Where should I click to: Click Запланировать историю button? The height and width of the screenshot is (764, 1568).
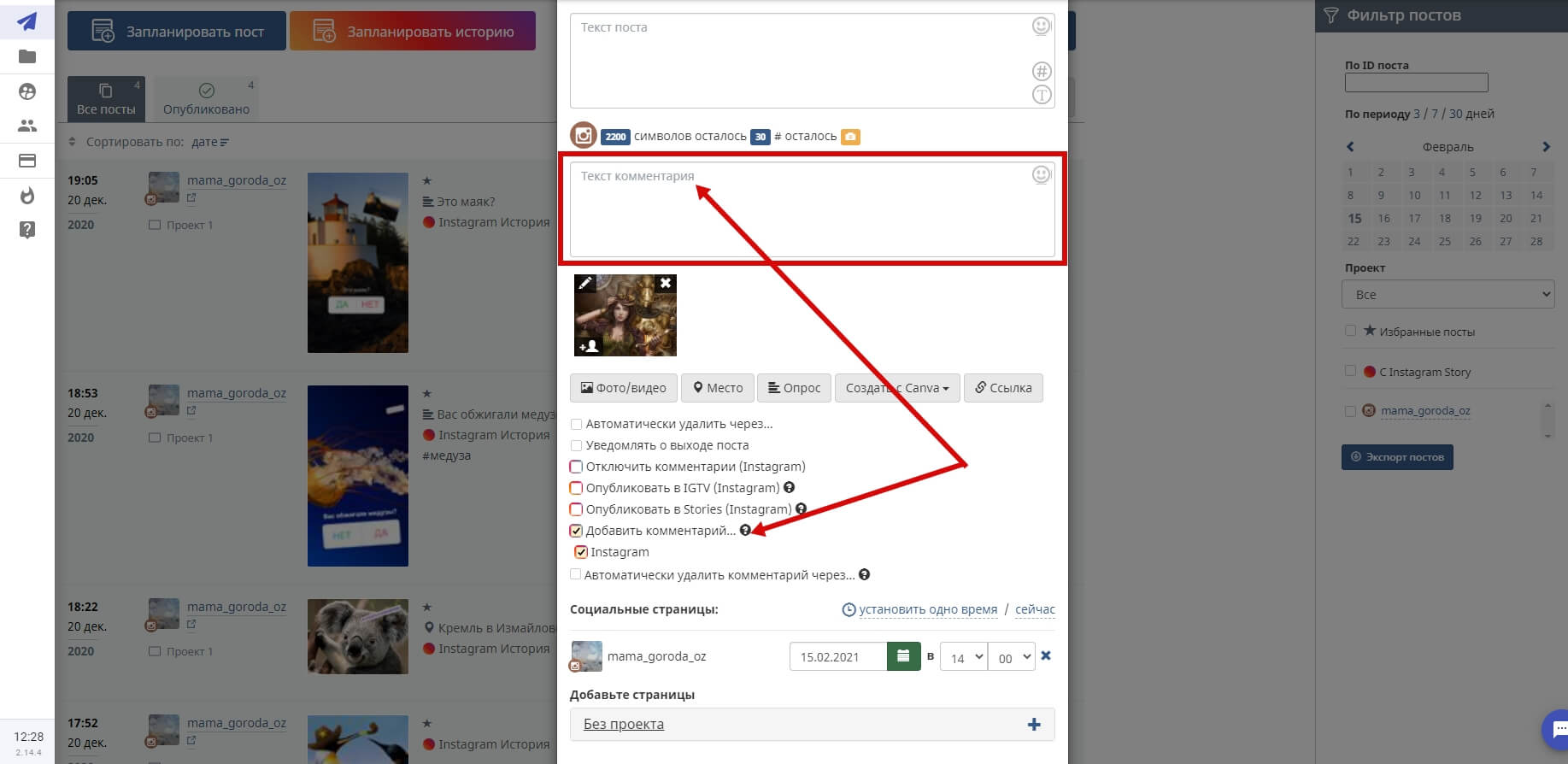tap(413, 32)
